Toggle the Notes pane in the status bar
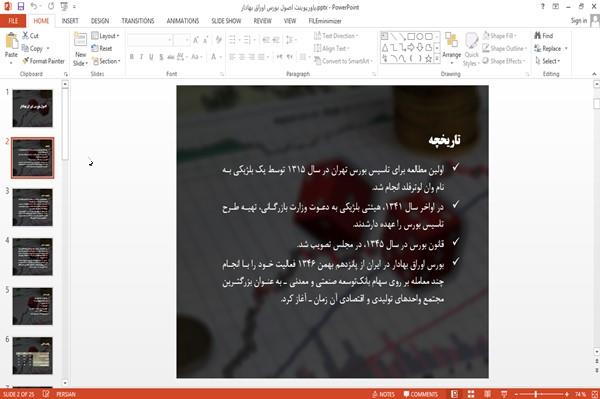 tap(383, 394)
